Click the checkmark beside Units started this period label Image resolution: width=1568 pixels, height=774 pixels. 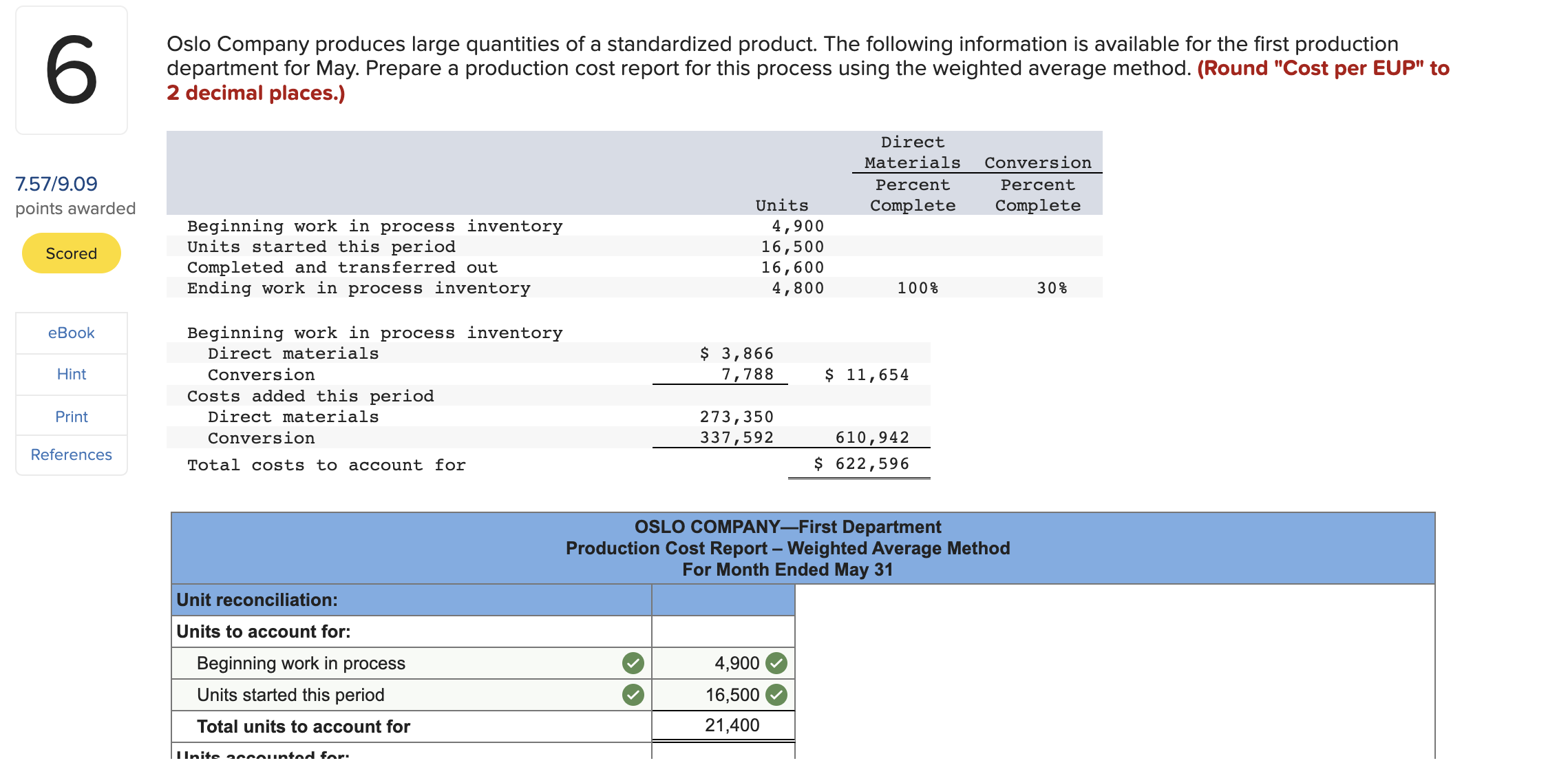coord(633,695)
